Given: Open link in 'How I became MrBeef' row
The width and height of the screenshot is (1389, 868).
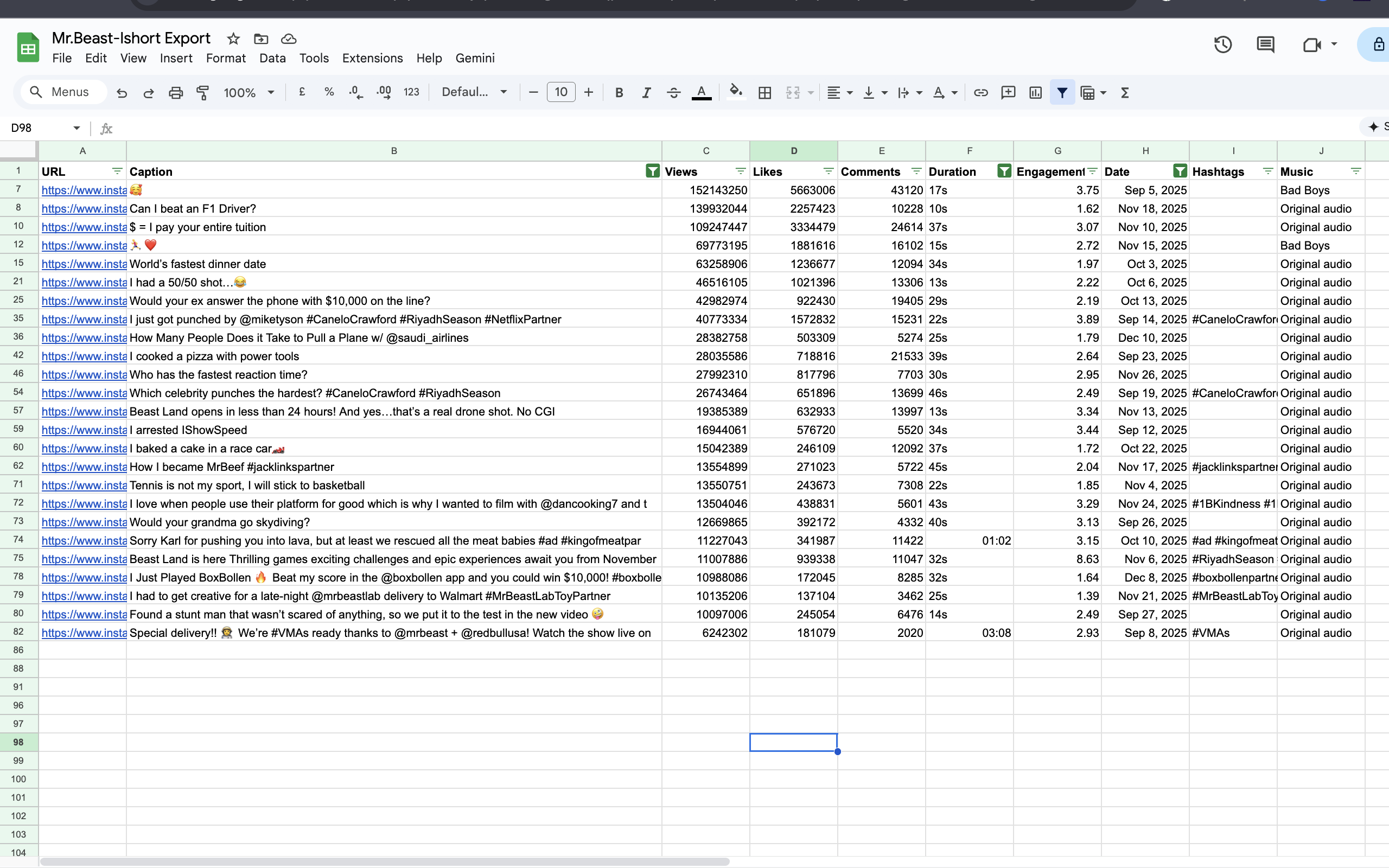Looking at the screenshot, I should (85, 467).
